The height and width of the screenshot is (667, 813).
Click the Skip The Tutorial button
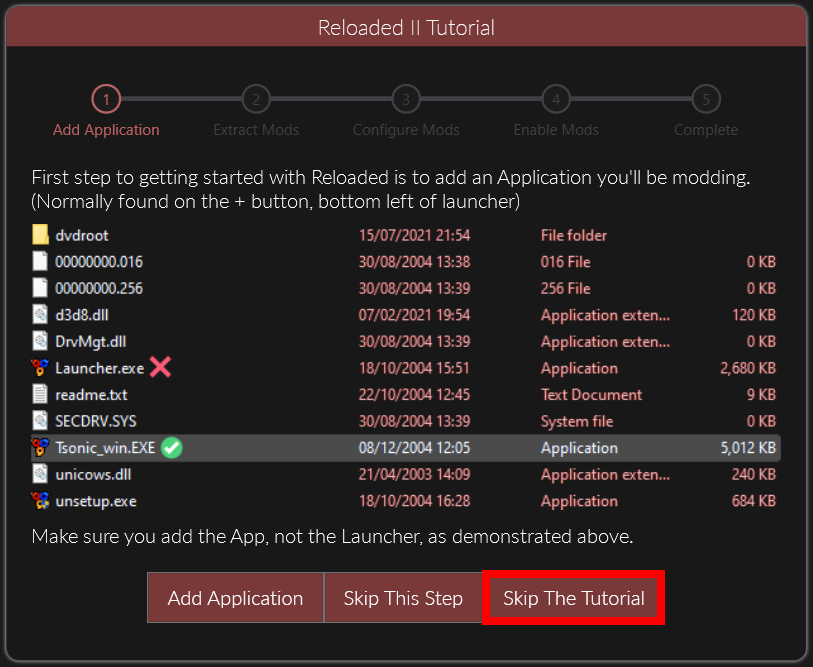(x=573, y=597)
